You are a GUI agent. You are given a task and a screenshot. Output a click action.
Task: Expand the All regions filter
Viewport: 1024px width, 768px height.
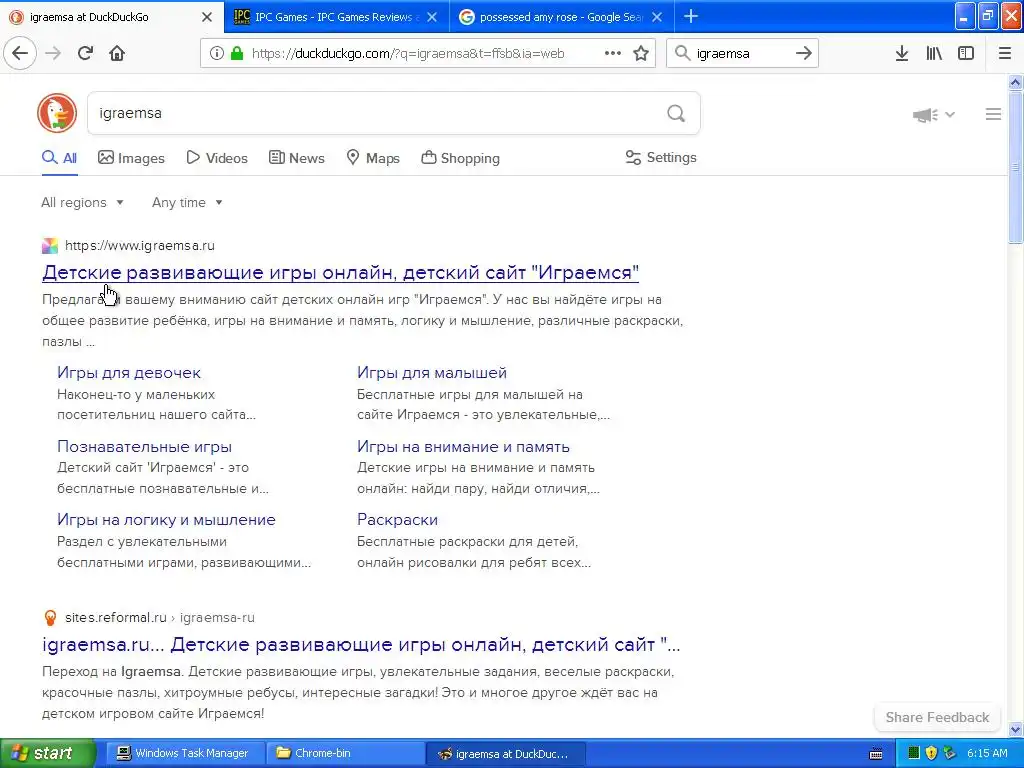(82, 202)
